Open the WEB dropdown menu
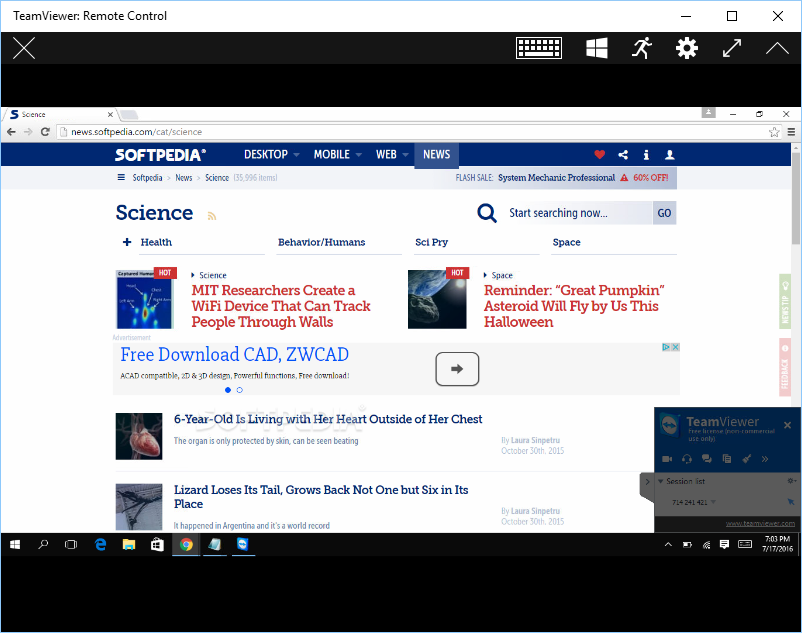 coord(392,154)
